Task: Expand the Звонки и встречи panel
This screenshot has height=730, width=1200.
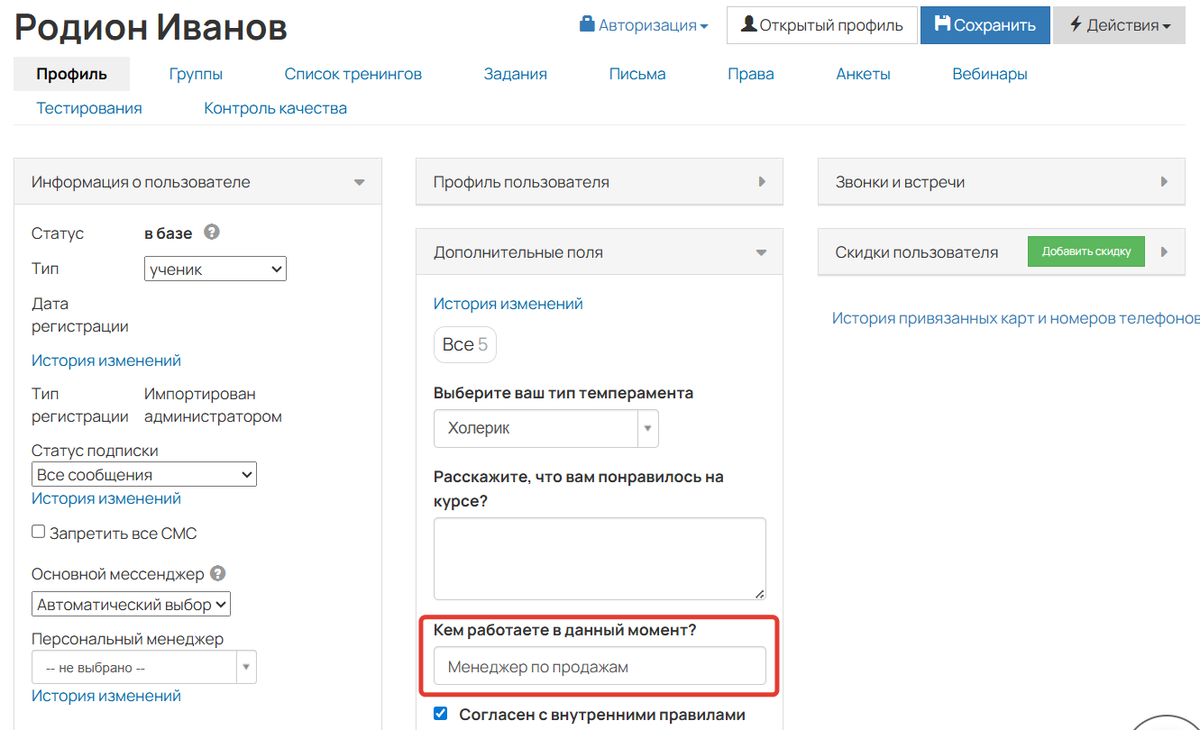Action: [x=1165, y=181]
